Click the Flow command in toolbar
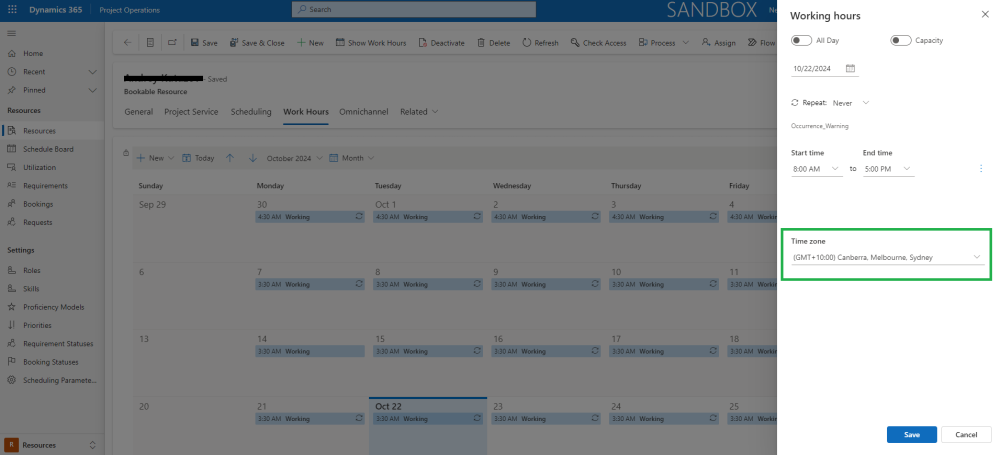Image resolution: width=1000 pixels, height=455 pixels. click(761, 43)
